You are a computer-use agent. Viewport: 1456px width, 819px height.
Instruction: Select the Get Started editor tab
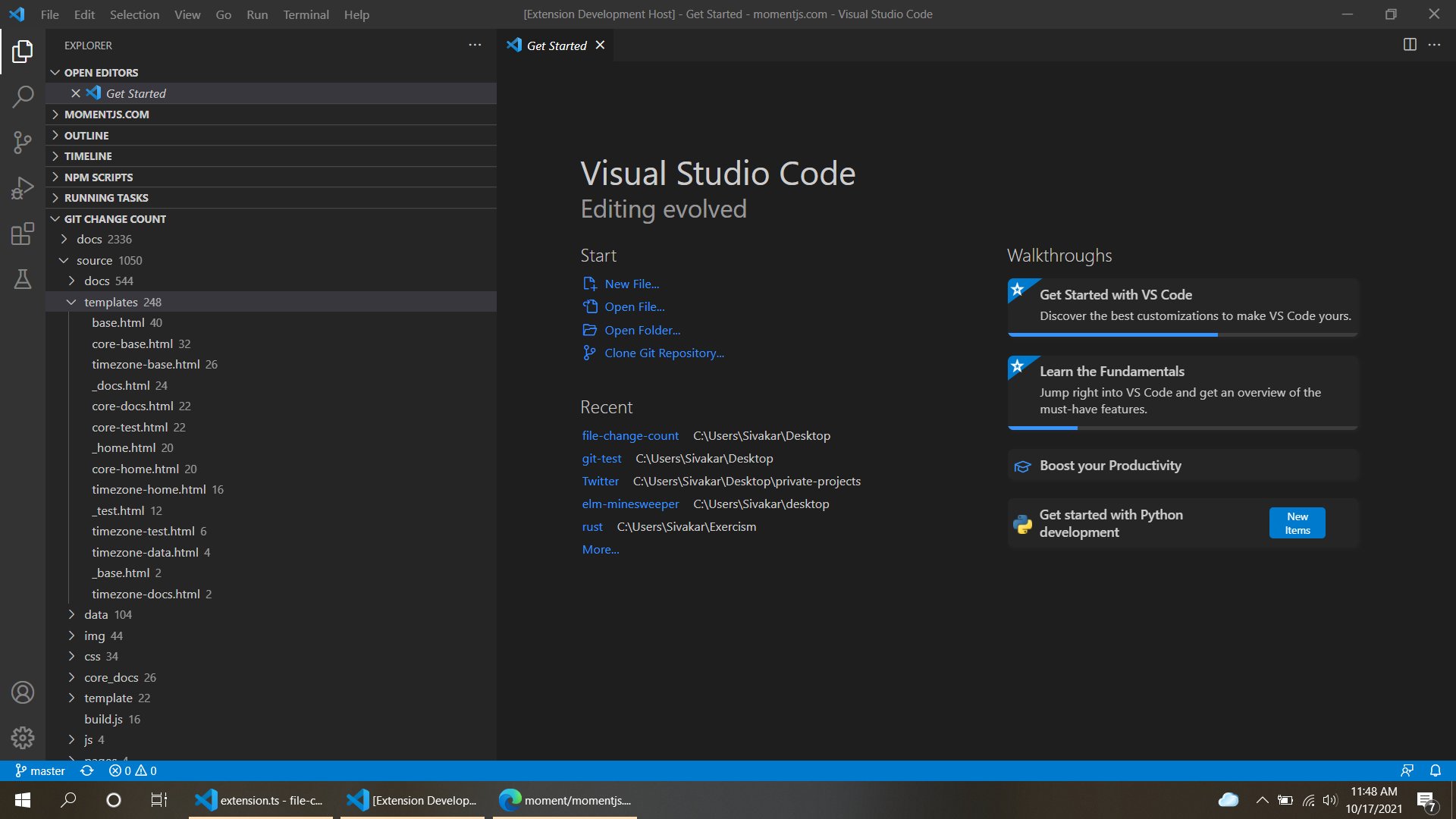[x=556, y=45]
